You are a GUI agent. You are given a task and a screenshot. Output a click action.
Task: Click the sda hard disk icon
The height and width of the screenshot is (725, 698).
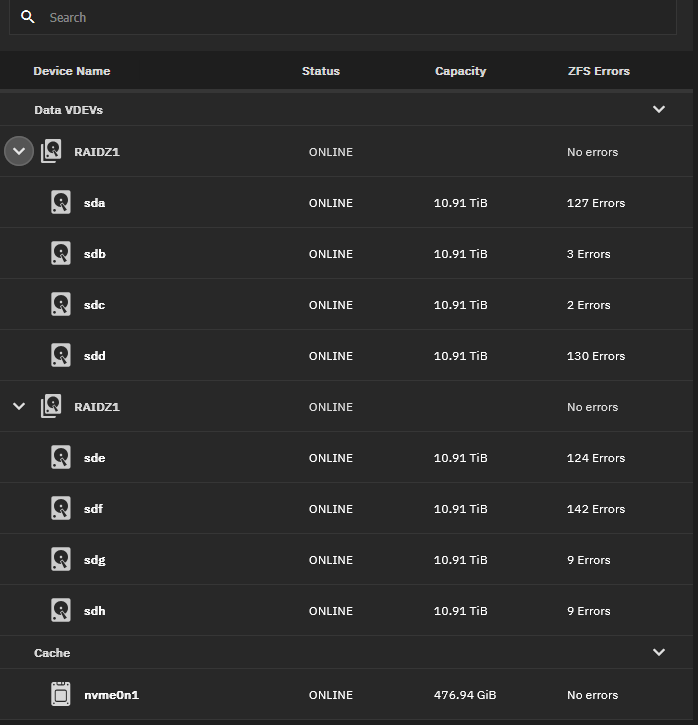click(x=61, y=203)
